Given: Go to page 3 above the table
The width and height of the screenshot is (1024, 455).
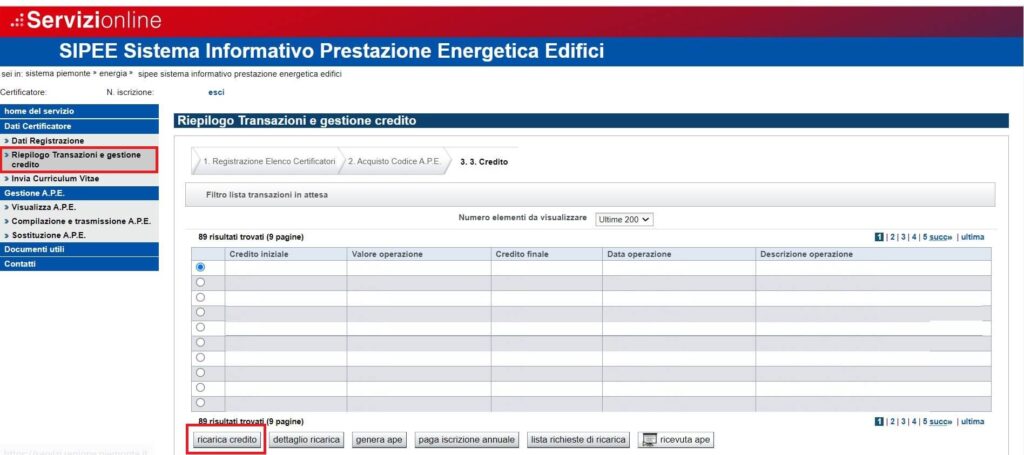Looking at the screenshot, I should (903, 237).
